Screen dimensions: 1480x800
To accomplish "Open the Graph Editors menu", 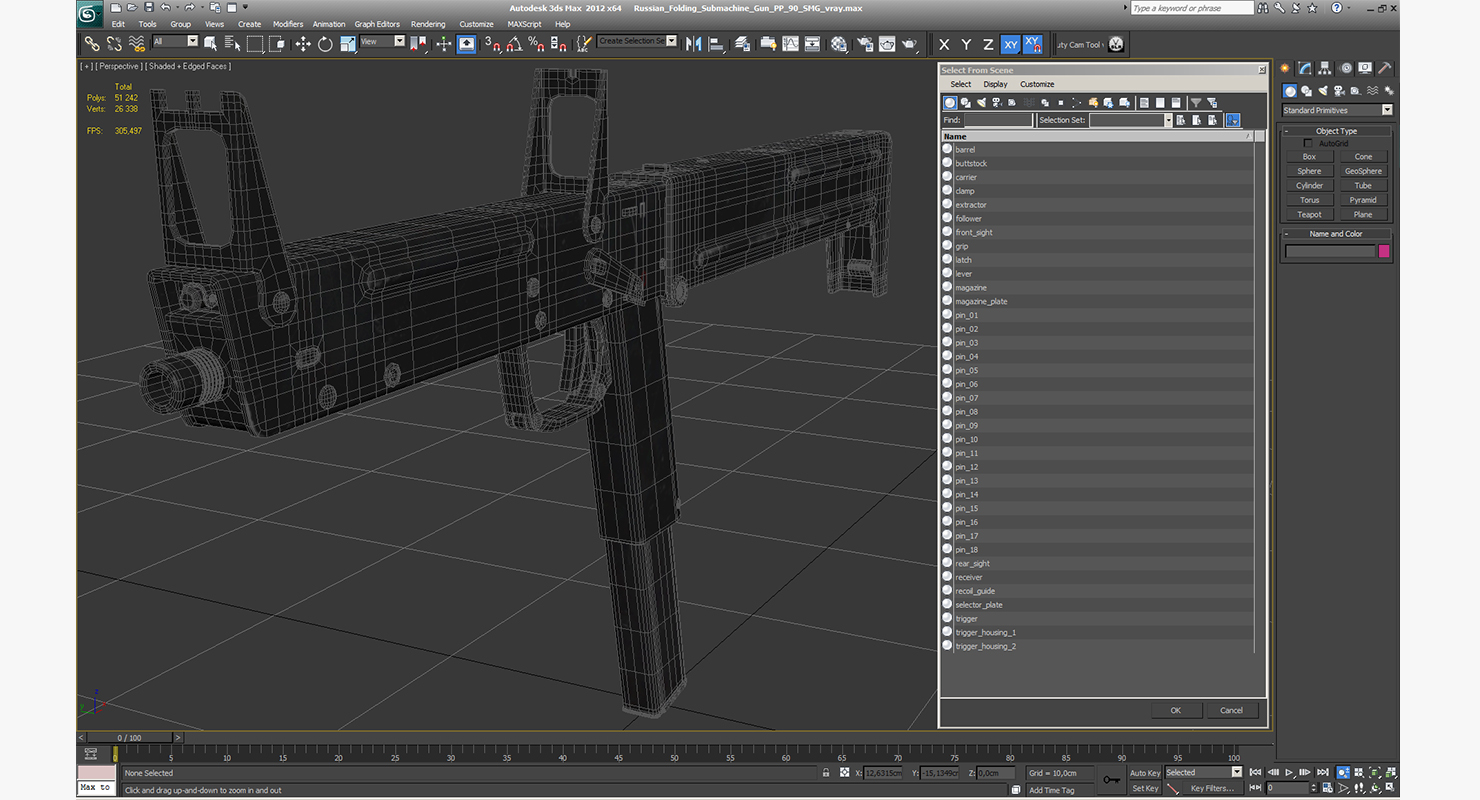I will coord(377,24).
